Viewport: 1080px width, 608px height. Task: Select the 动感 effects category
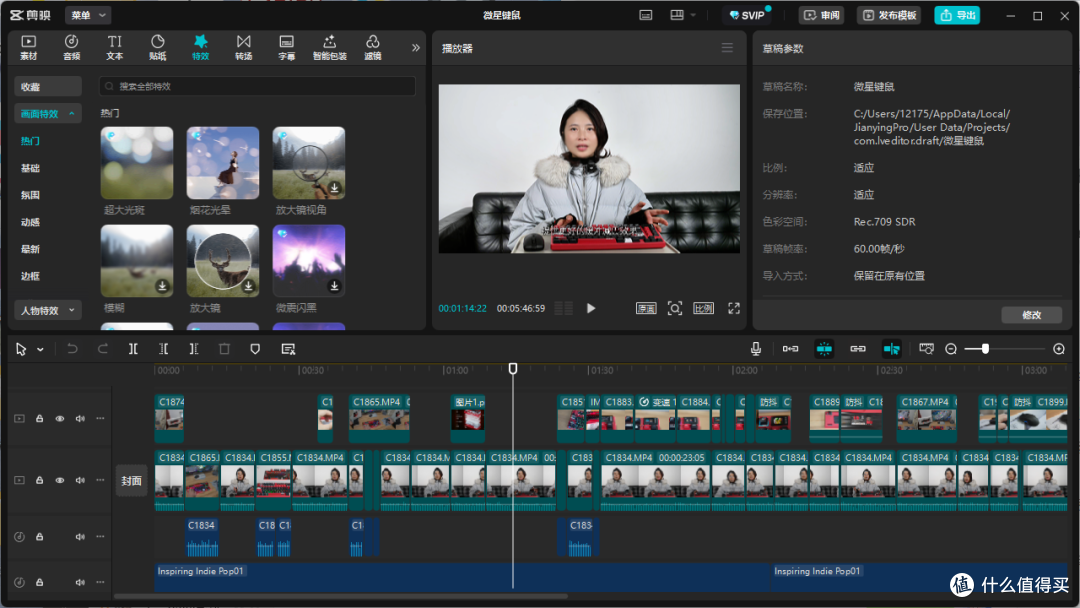tap(30, 222)
